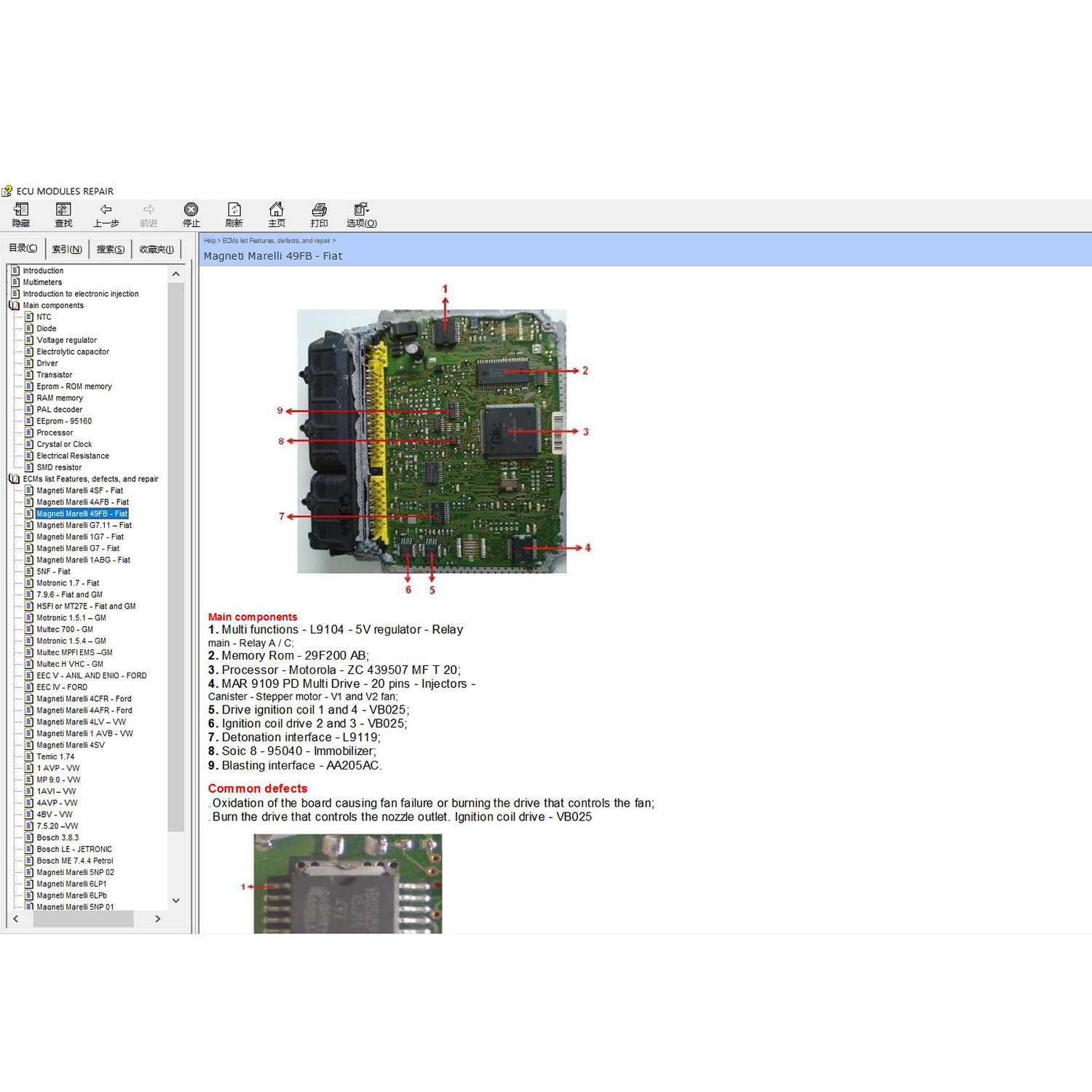The width and height of the screenshot is (1092, 1092).
Task: Open the Magneti Marelli 4AFB - Fiat topic
Action: [x=82, y=502]
